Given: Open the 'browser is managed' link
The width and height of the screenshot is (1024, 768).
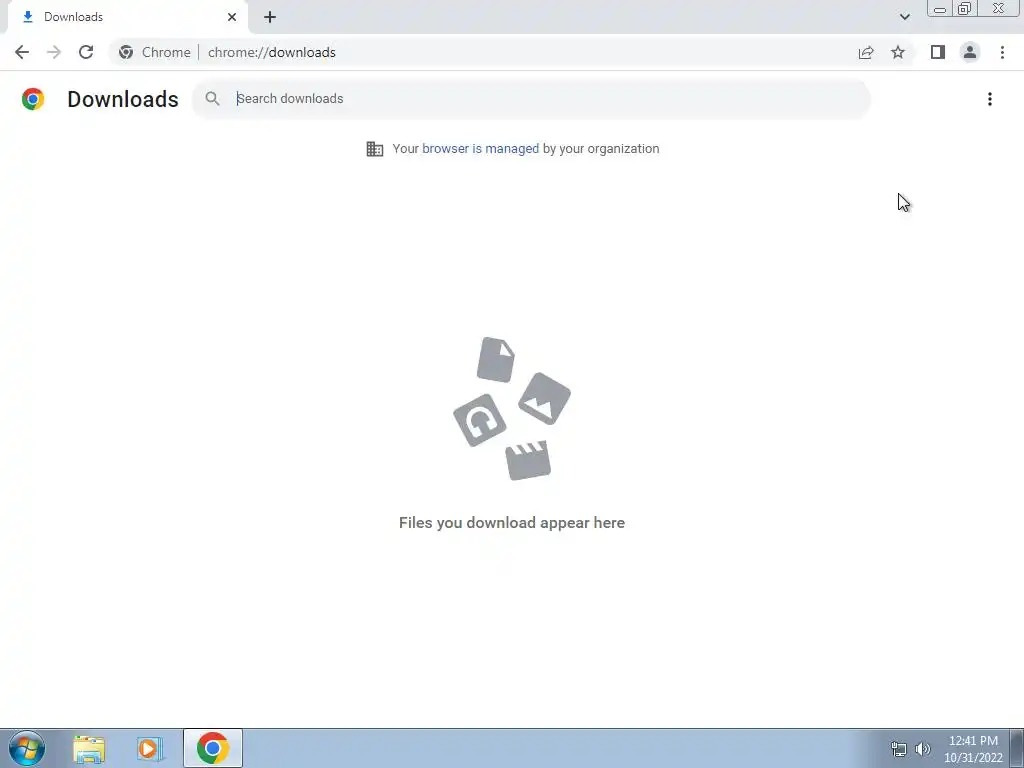Looking at the screenshot, I should pyautogui.click(x=481, y=149).
